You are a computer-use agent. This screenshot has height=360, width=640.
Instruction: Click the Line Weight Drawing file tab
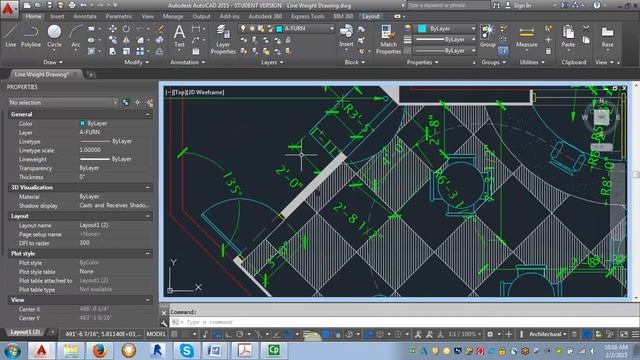pos(41,74)
